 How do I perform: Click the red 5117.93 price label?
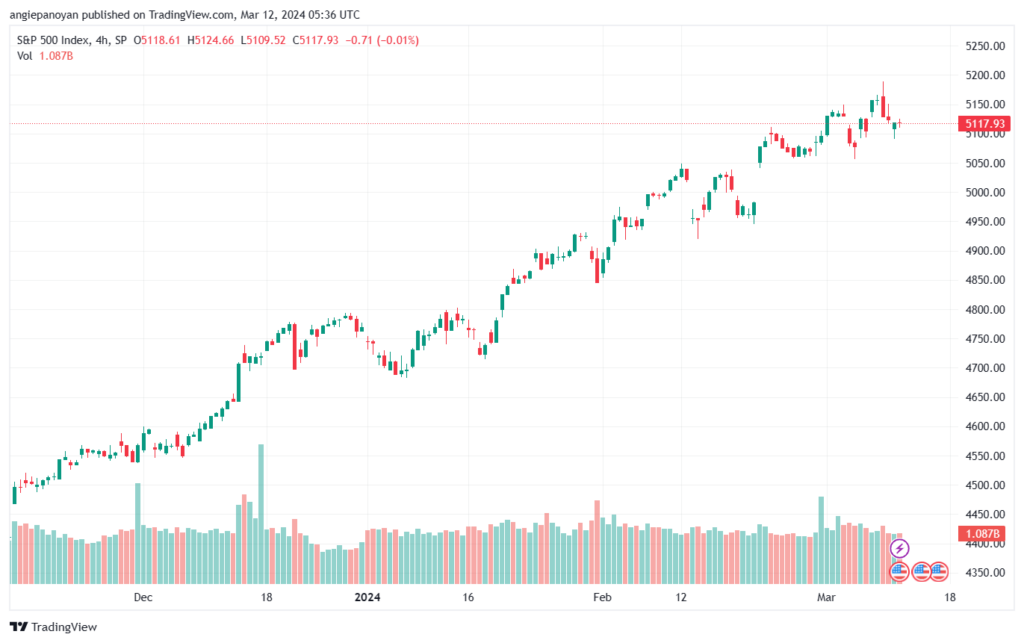point(984,123)
